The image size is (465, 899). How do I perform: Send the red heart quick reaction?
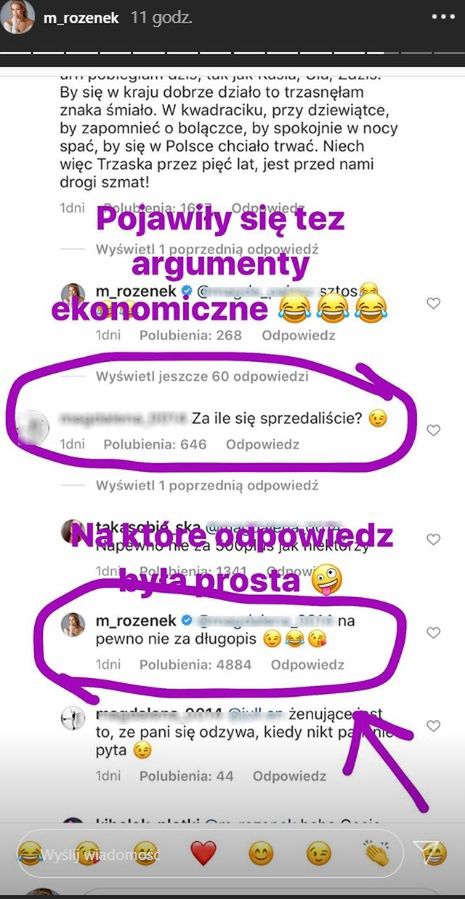(x=203, y=853)
